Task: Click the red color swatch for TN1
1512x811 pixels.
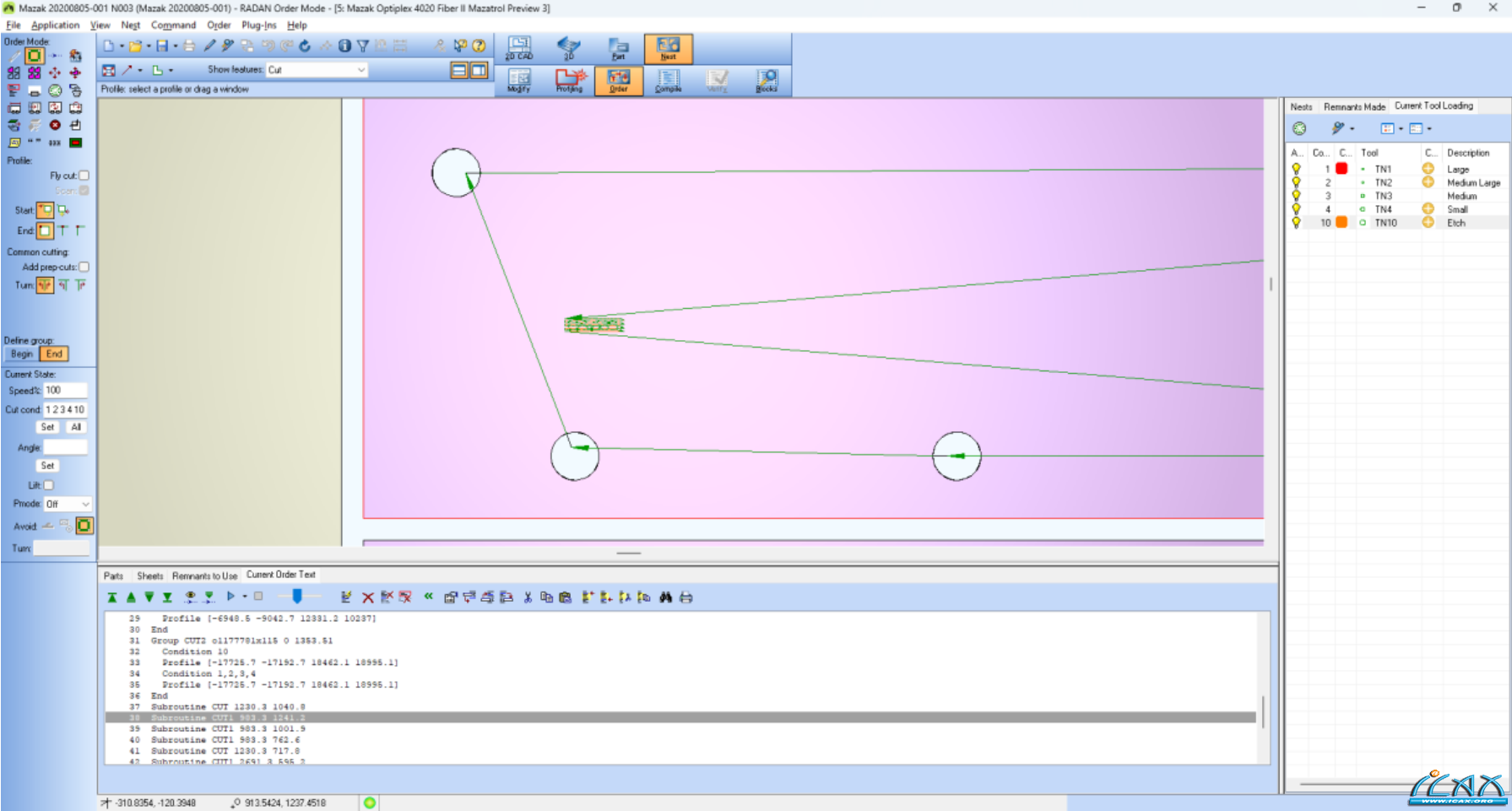Action: click(x=1341, y=169)
